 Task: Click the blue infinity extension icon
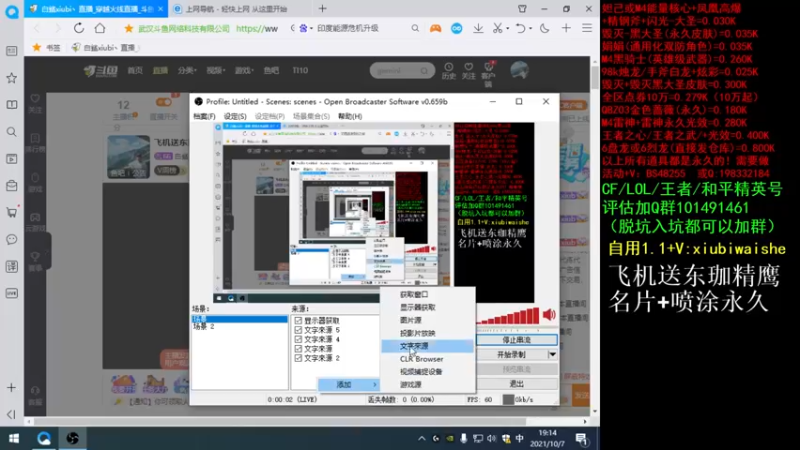click(x=457, y=29)
